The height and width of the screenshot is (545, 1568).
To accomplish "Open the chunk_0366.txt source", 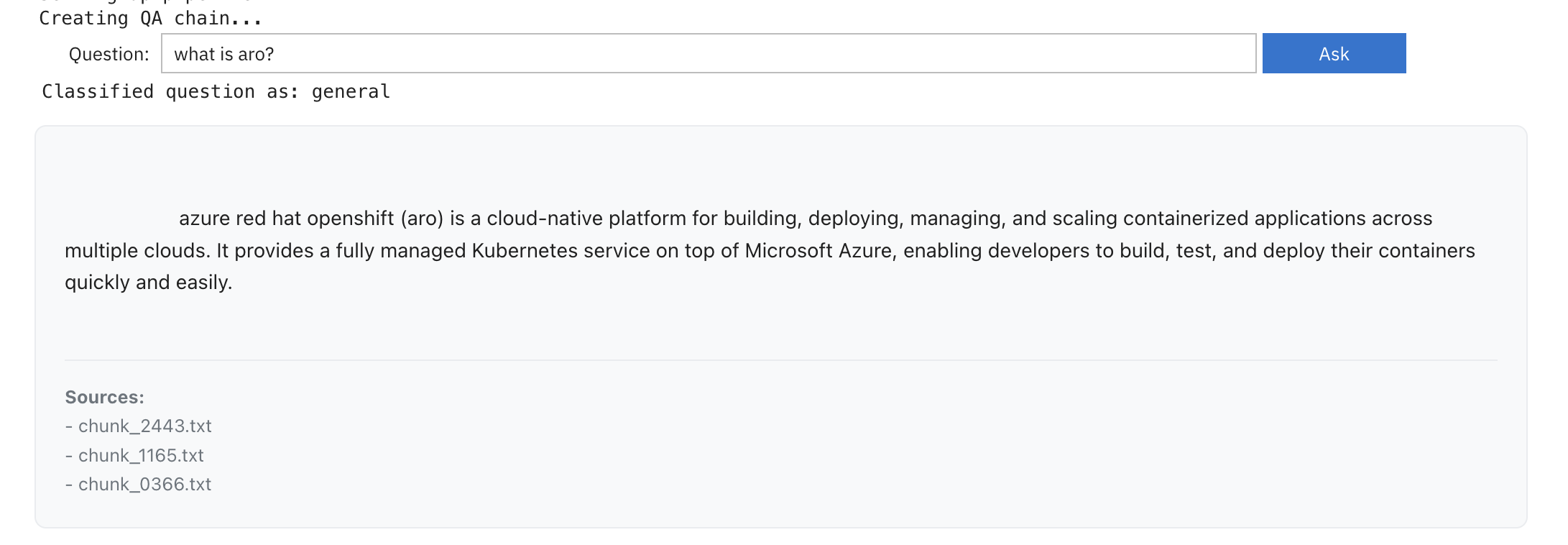I will click(144, 484).
